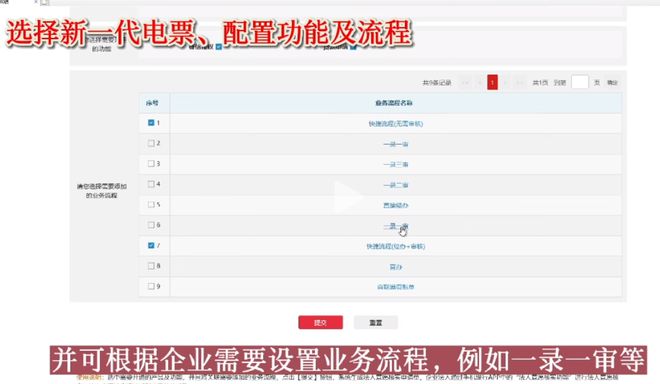
Task: Tick the checkbox for row 8
Action: [x=151, y=266]
